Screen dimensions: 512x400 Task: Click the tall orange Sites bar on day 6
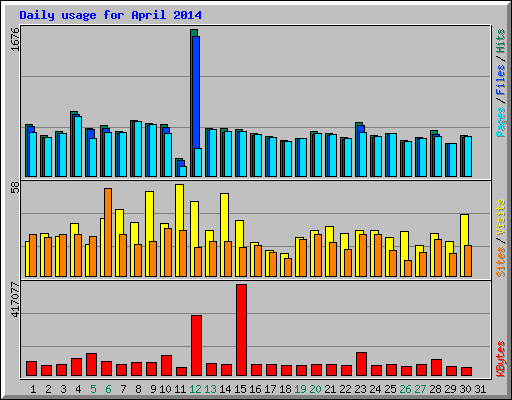pyautogui.click(x=108, y=232)
